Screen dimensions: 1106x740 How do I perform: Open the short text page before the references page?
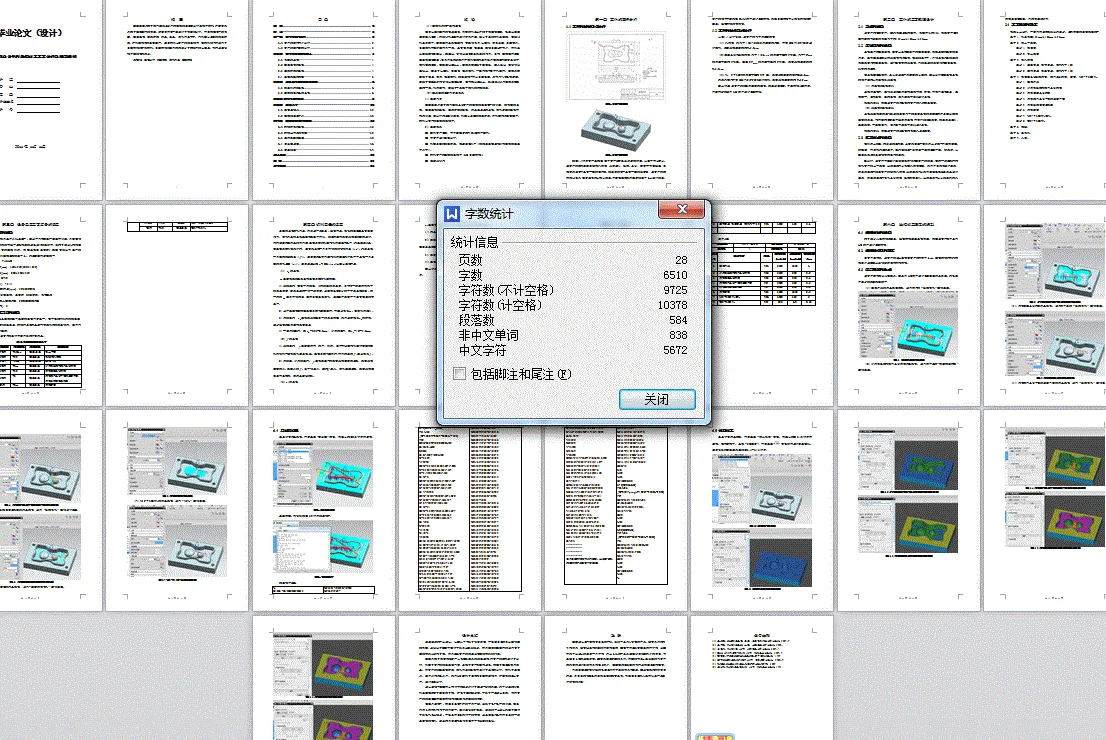[615, 678]
